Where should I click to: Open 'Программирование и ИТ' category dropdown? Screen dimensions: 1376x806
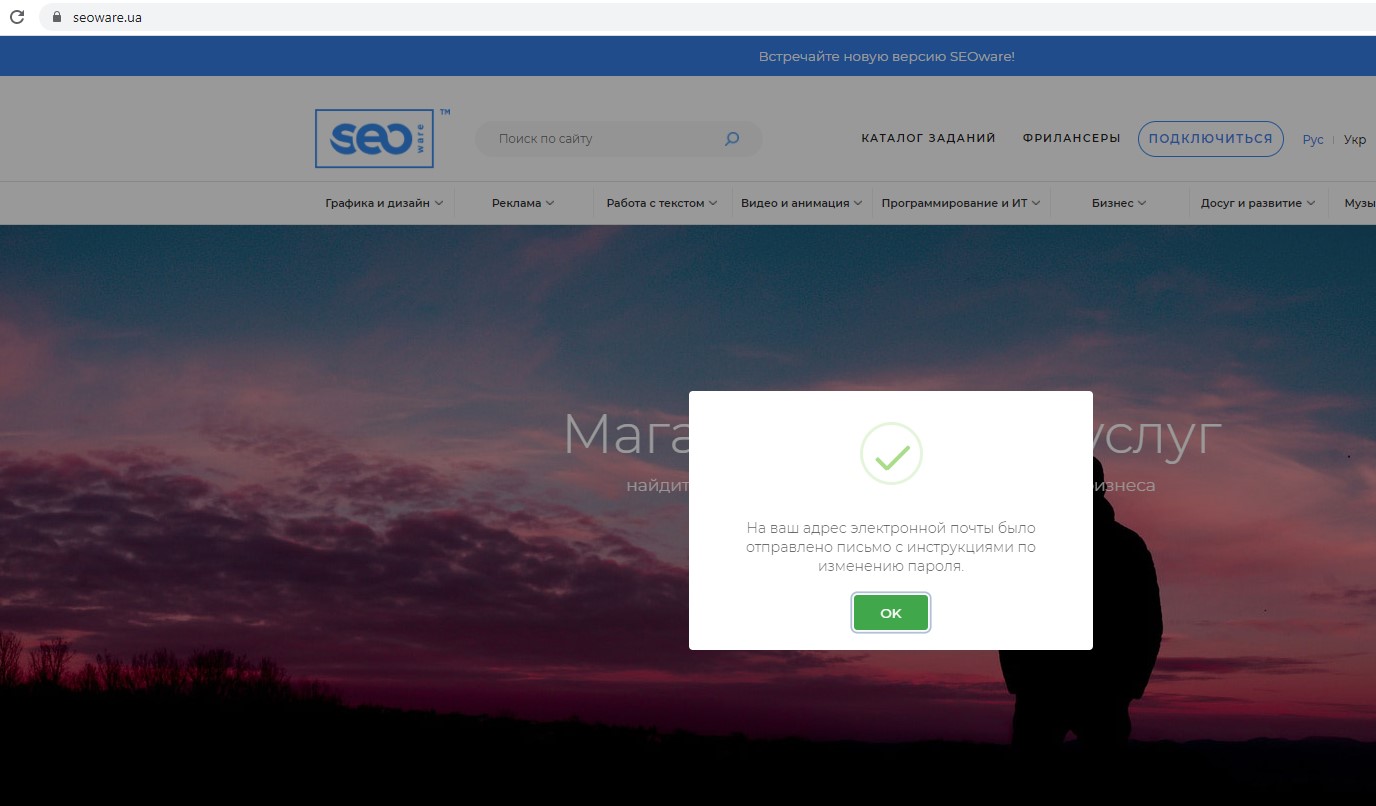pyautogui.click(x=961, y=203)
